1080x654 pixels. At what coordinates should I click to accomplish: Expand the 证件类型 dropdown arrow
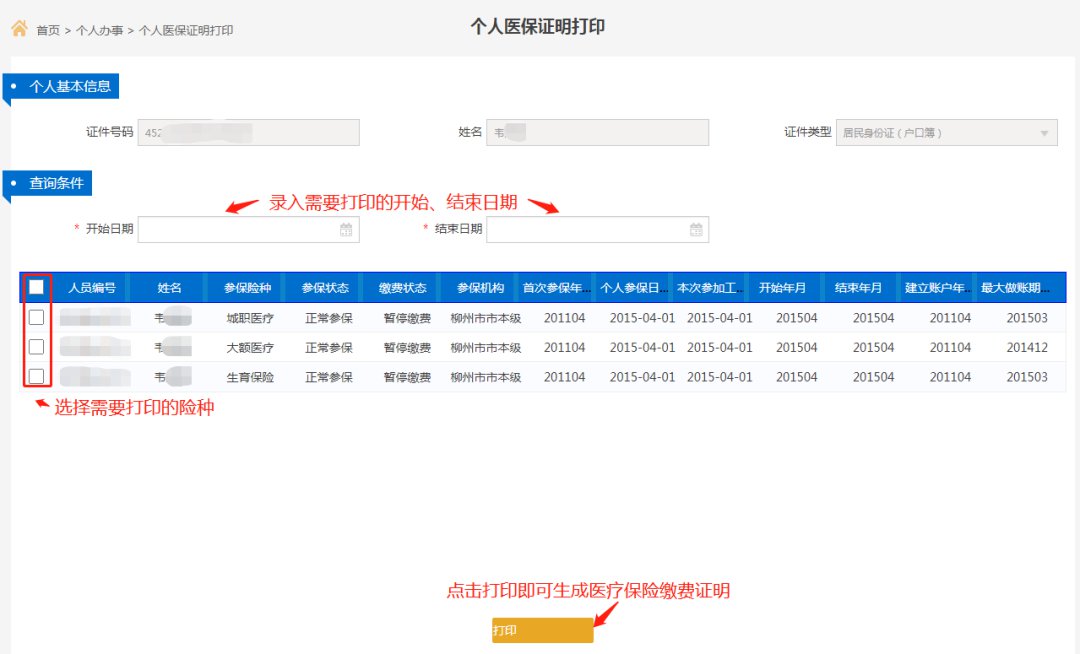[x=1045, y=133]
